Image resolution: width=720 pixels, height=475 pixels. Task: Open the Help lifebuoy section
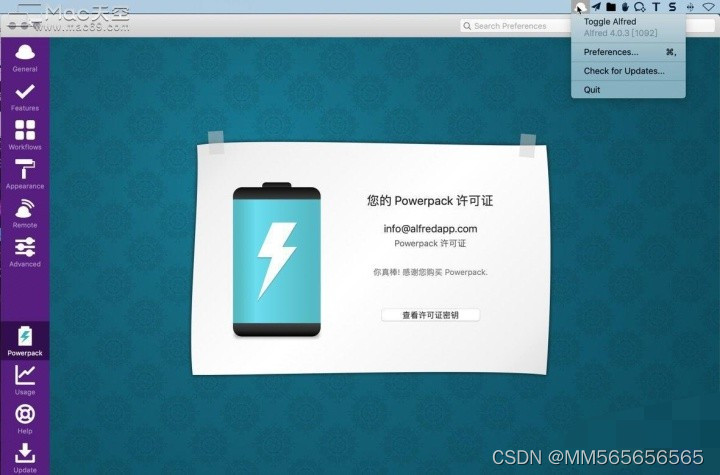pyautogui.click(x=25, y=419)
